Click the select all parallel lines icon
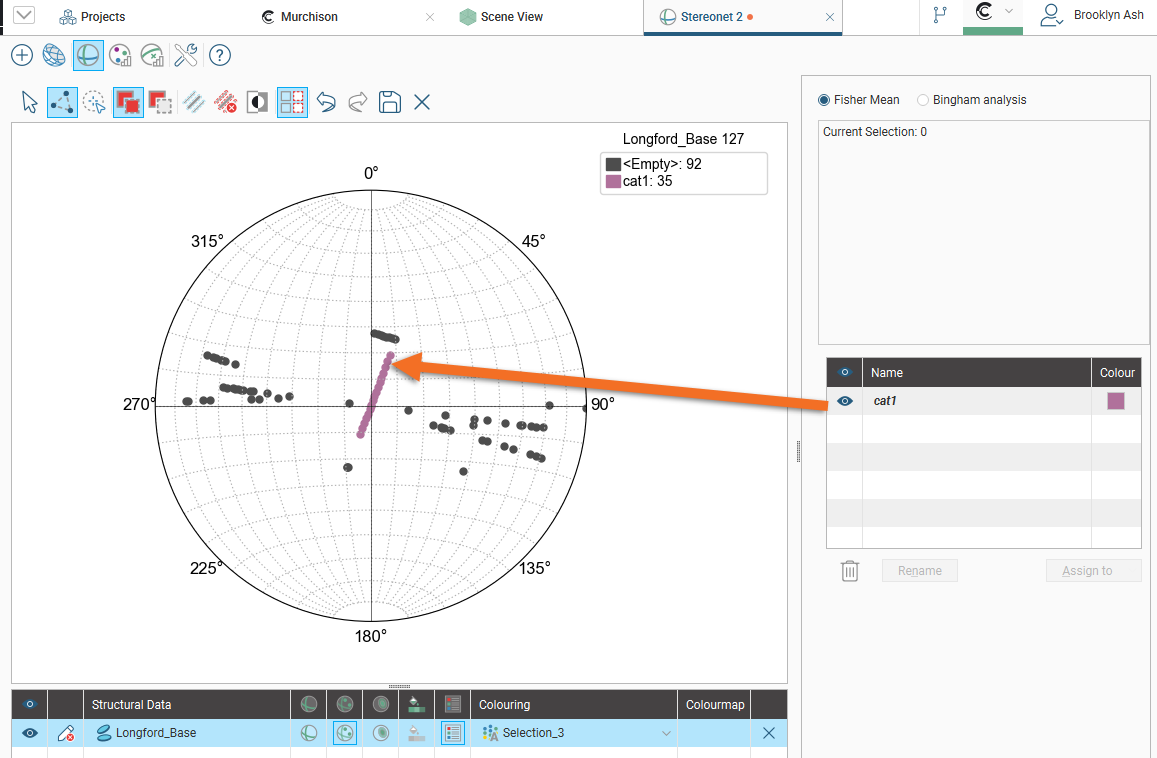 (194, 102)
